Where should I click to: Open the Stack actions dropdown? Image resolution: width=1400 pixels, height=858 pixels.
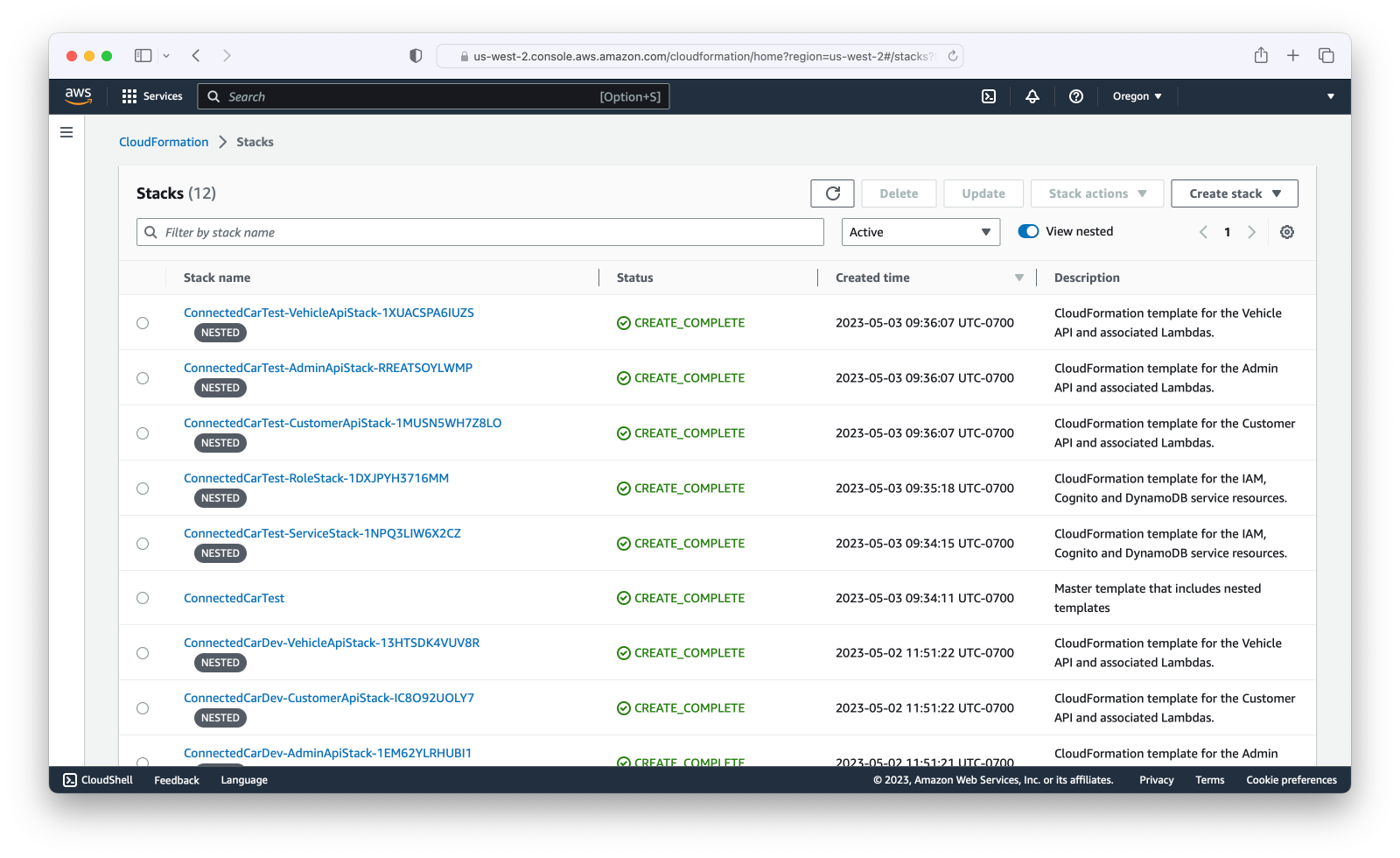click(1097, 193)
